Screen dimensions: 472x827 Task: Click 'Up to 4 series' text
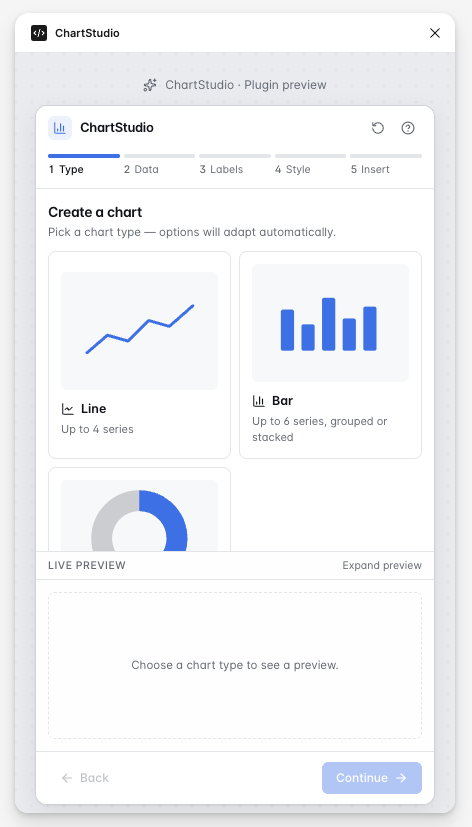tap(97, 429)
